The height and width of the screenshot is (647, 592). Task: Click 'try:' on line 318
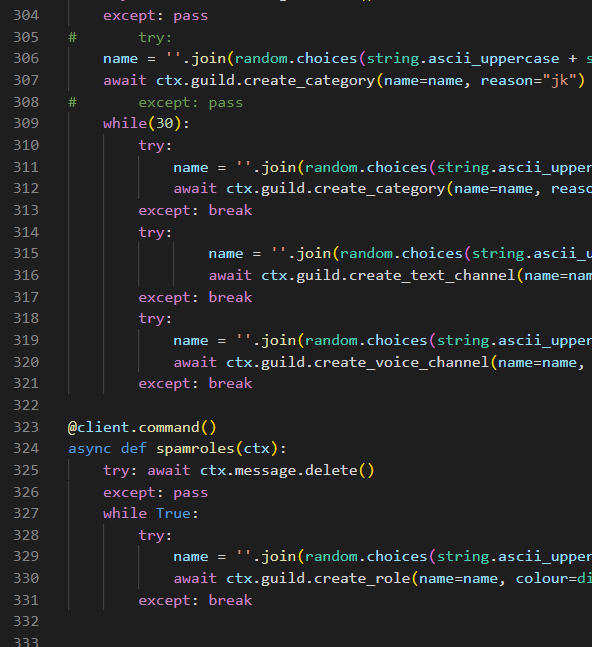[155, 319]
